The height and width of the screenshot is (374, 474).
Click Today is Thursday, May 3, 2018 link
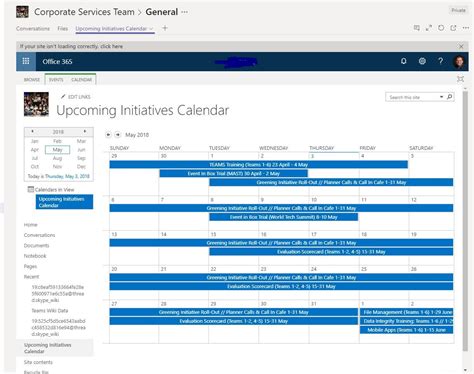(59, 176)
